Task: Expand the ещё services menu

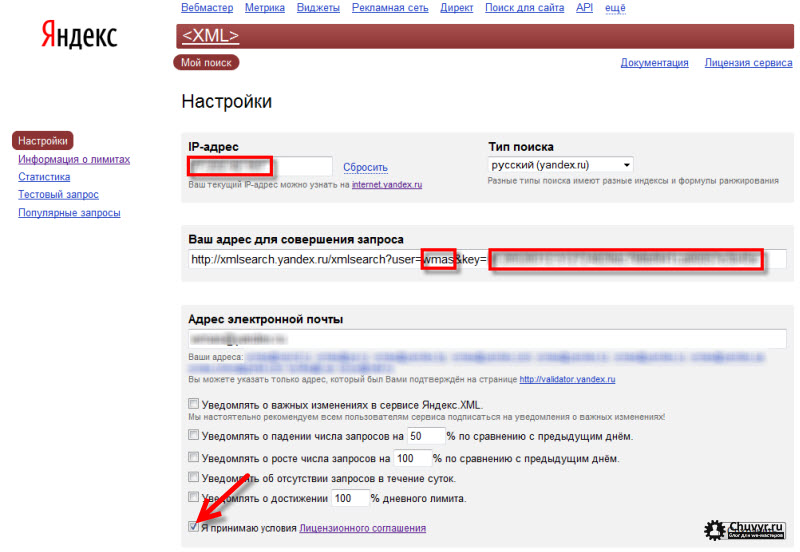Action: tap(615, 8)
